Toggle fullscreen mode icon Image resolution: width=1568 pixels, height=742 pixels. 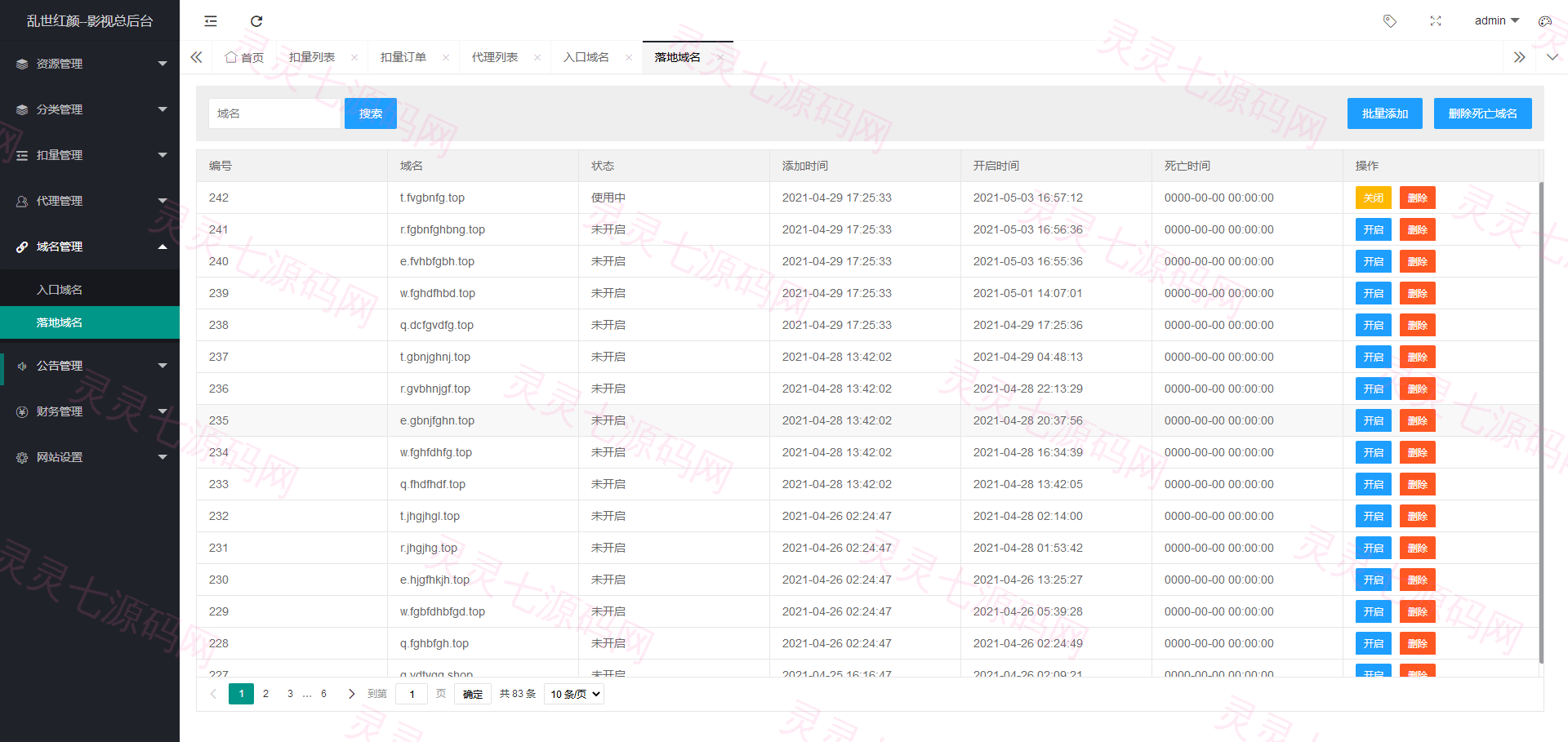pos(1436,21)
